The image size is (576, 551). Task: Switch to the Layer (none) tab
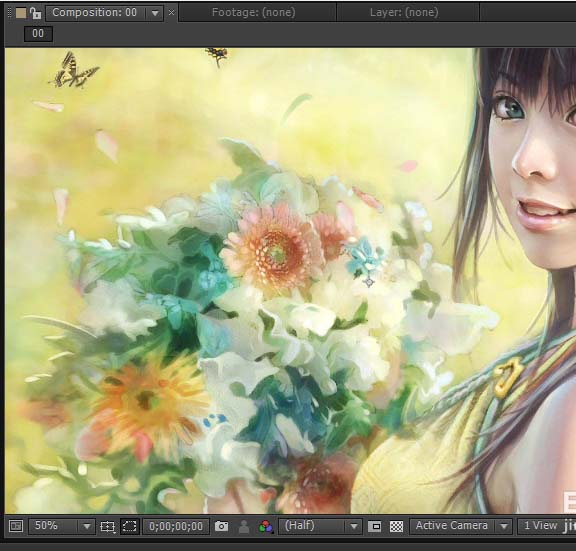(x=404, y=12)
